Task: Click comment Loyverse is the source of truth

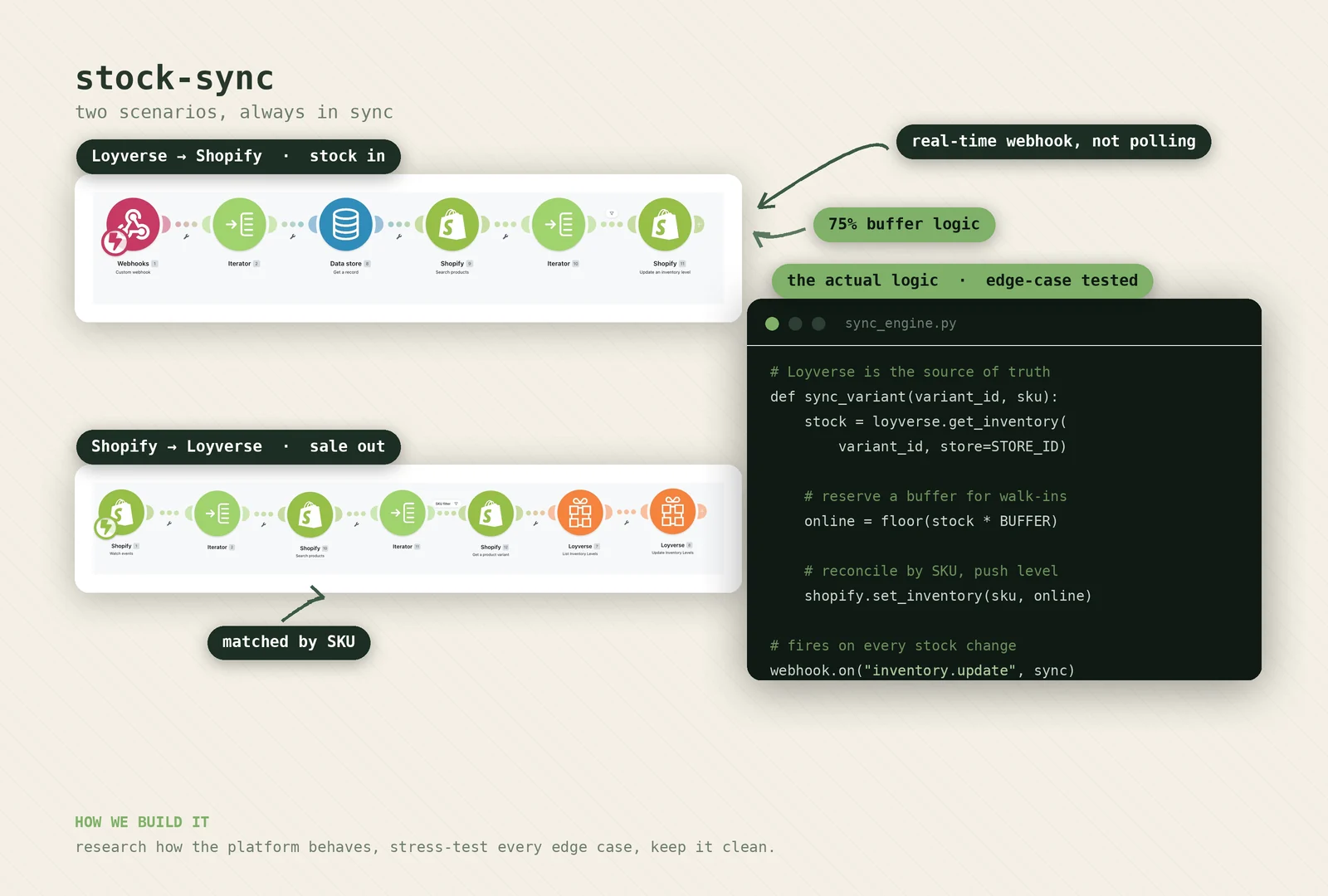Action: (x=910, y=372)
